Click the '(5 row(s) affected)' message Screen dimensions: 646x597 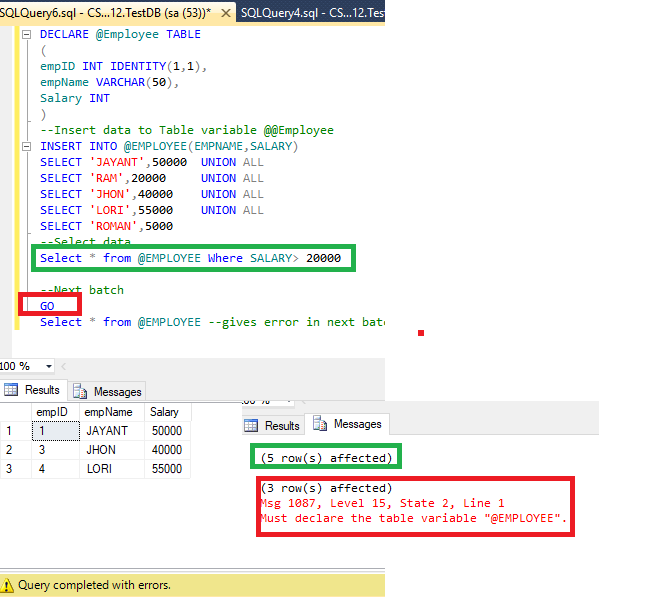326,458
